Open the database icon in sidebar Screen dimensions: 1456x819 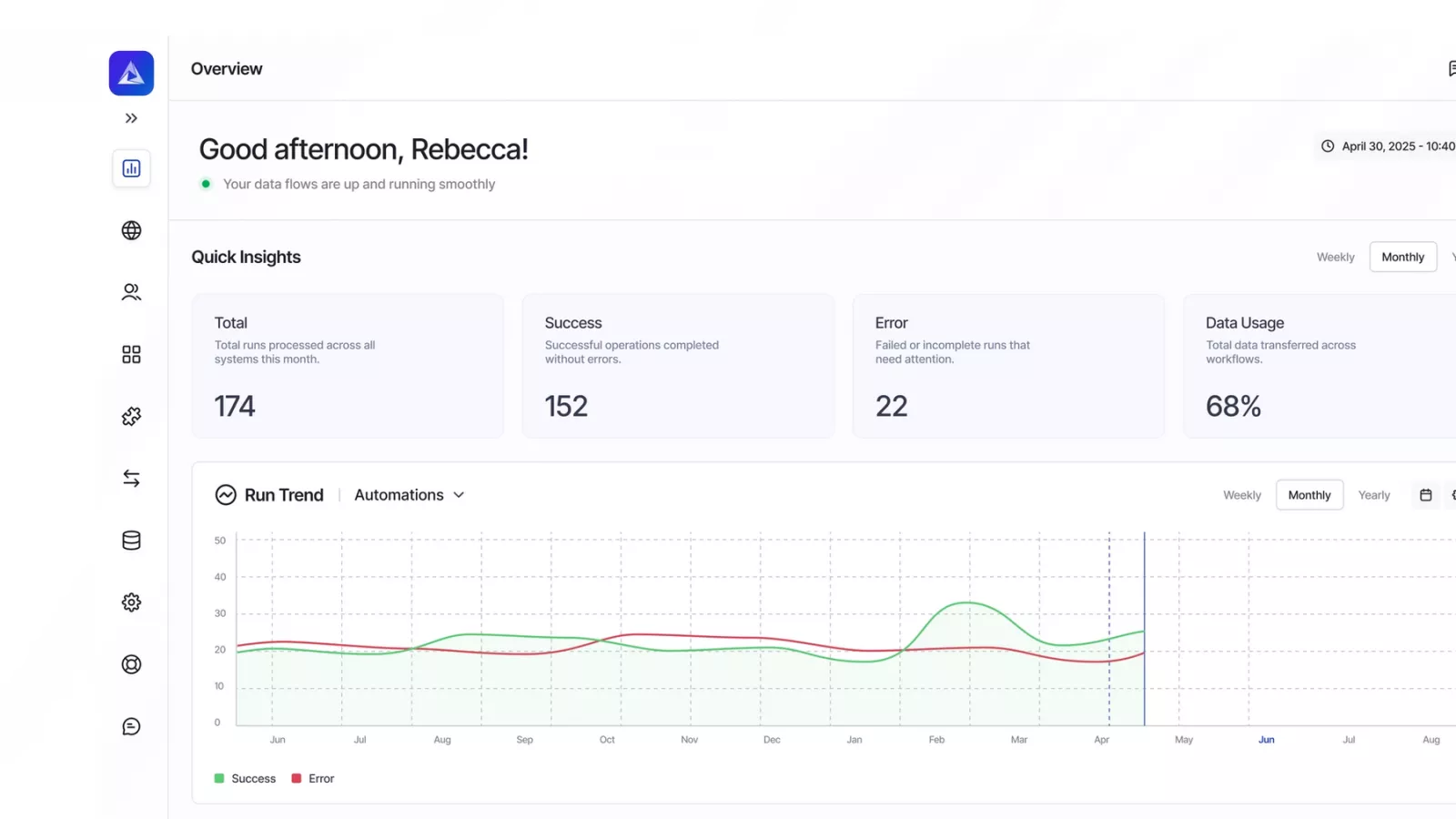pyautogui.click(x=131, y=541)
